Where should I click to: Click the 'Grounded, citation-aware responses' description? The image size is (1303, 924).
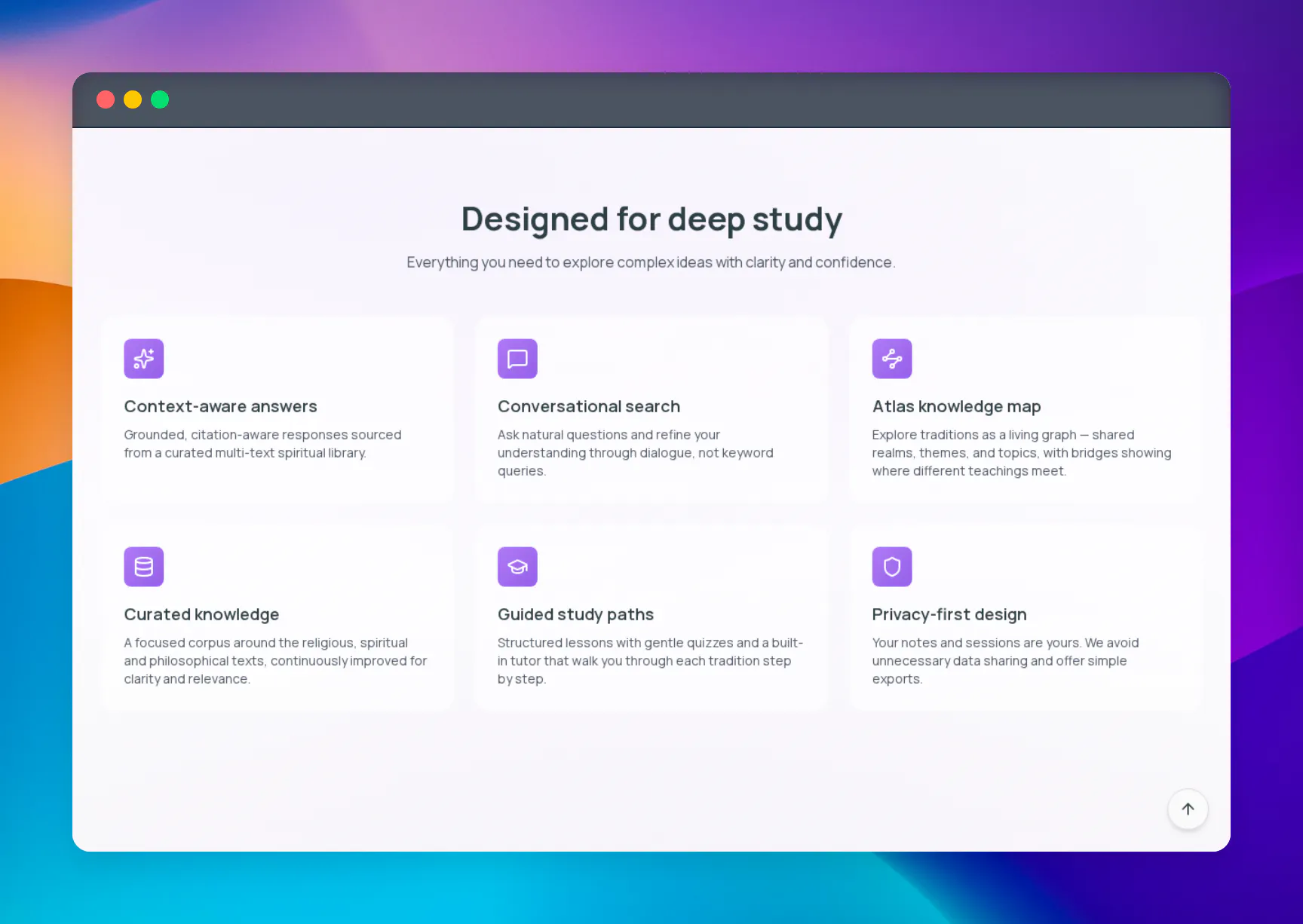click(x=262, y=444)
